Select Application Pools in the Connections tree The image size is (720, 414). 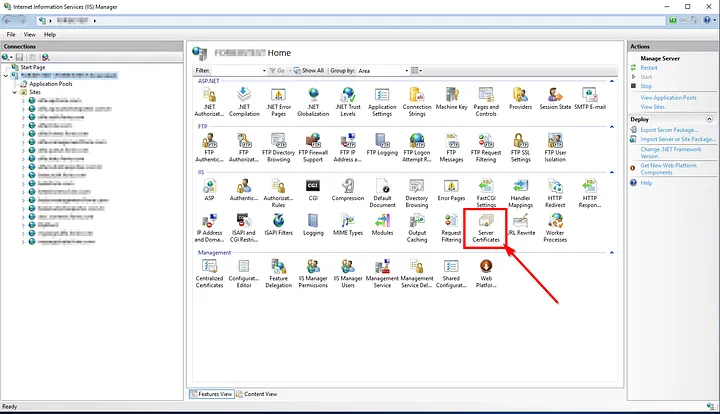click(50, 84)
